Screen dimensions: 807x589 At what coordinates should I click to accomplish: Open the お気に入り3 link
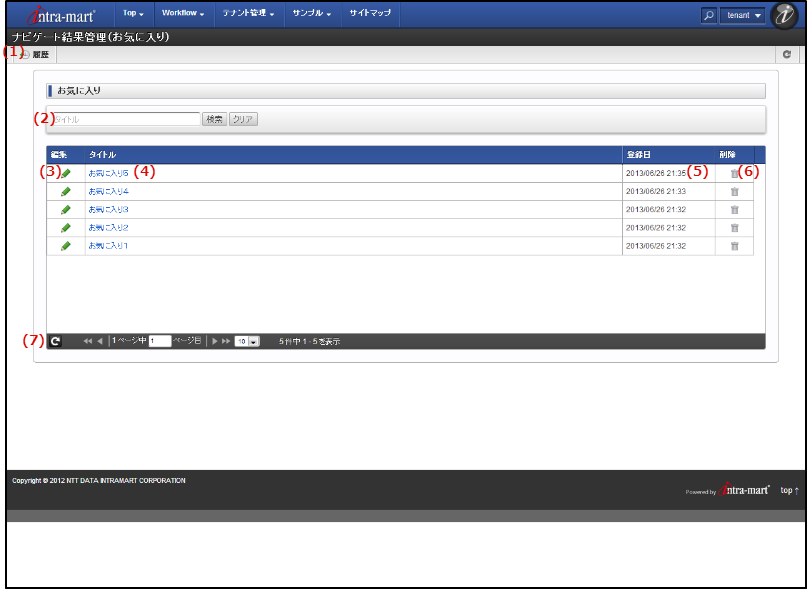pos(109,210)
